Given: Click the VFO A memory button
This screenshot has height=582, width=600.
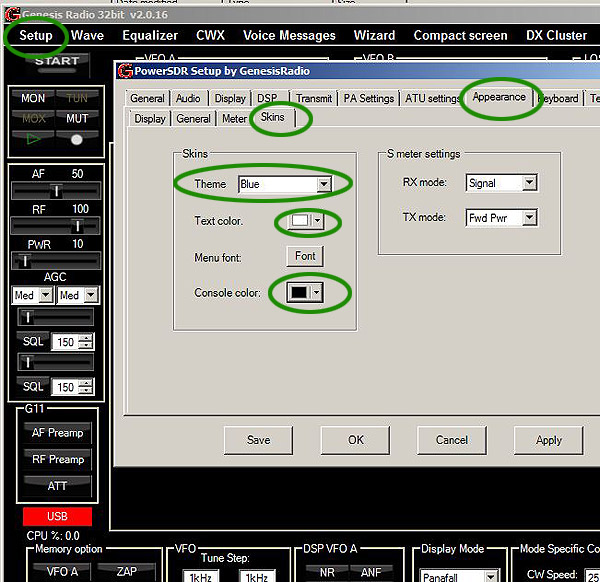Looking at the screenshot, I should click(x=62, y=572).
